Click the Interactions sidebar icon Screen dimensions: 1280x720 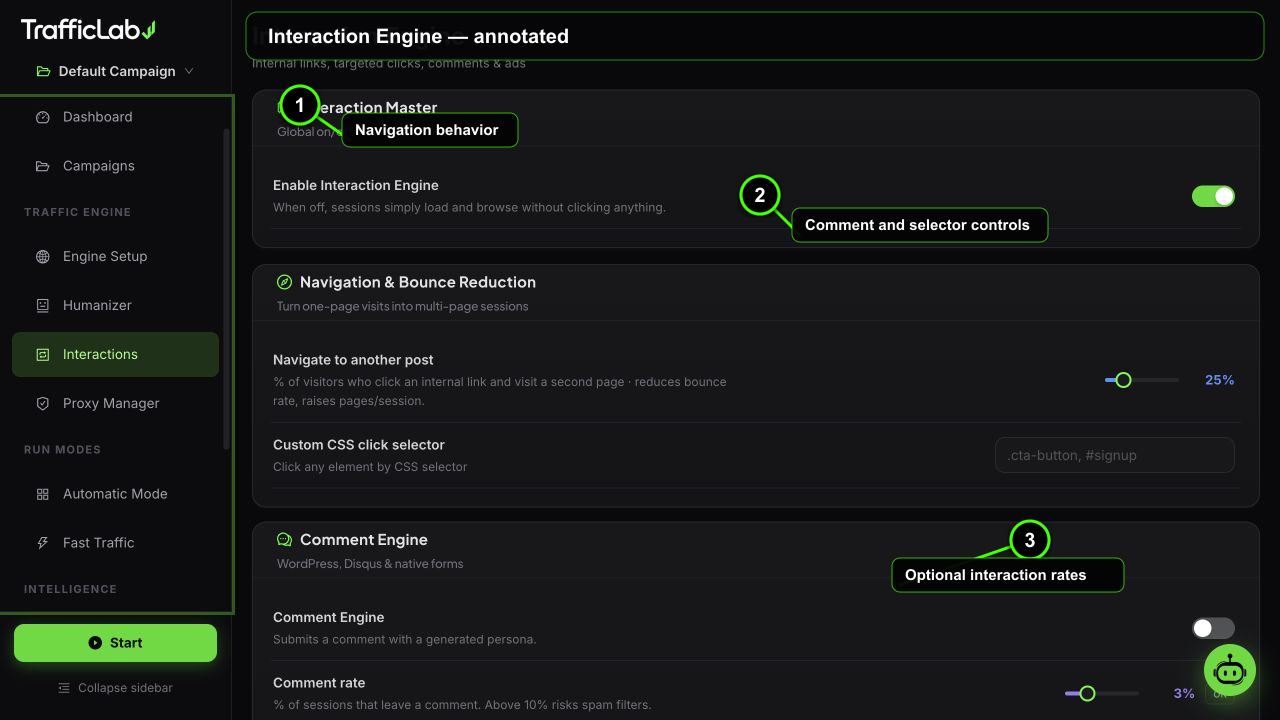[x=43, y=354]
